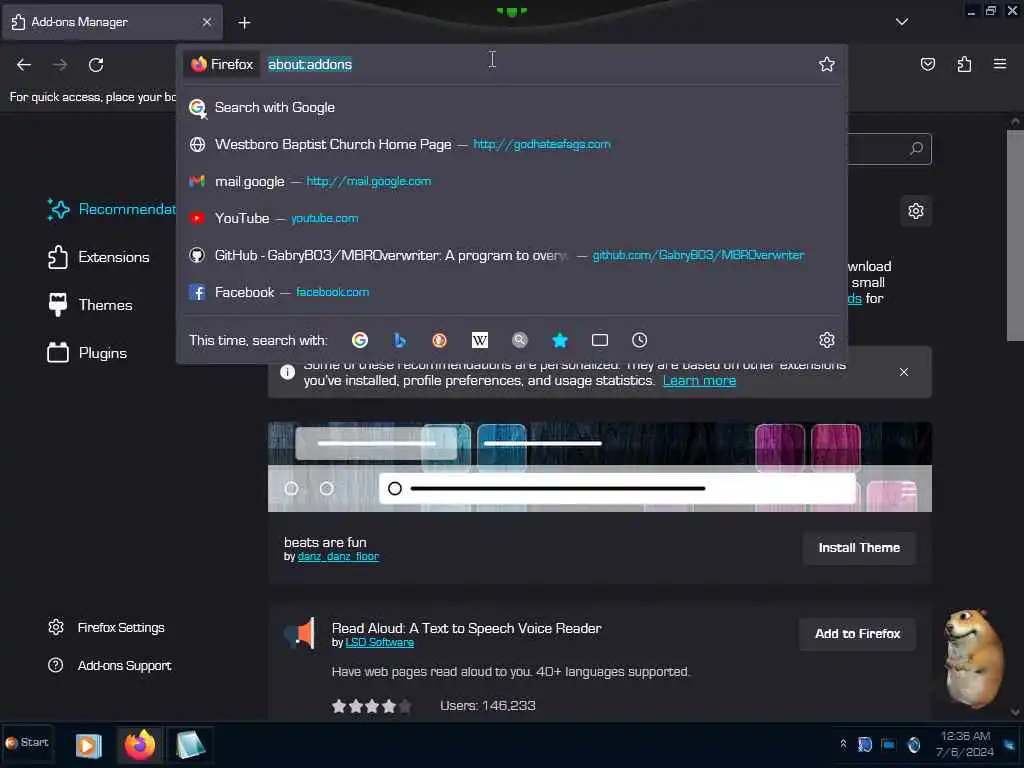
Task: Open Firefox Settings link in sidebar
Action: [106, 628]
